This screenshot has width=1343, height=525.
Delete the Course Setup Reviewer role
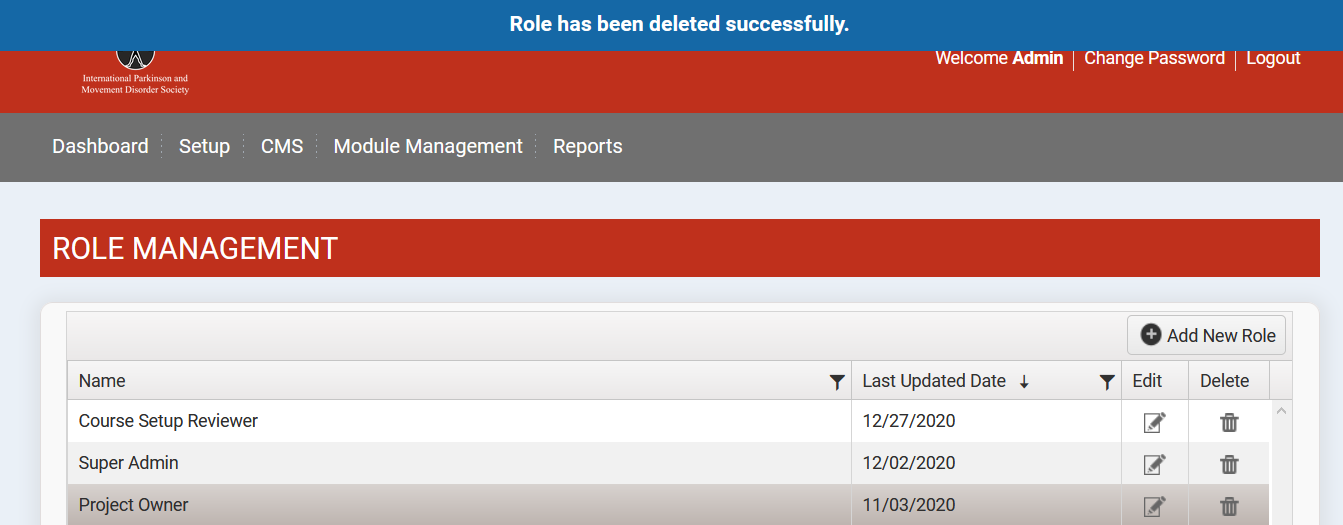[1229, 422]
